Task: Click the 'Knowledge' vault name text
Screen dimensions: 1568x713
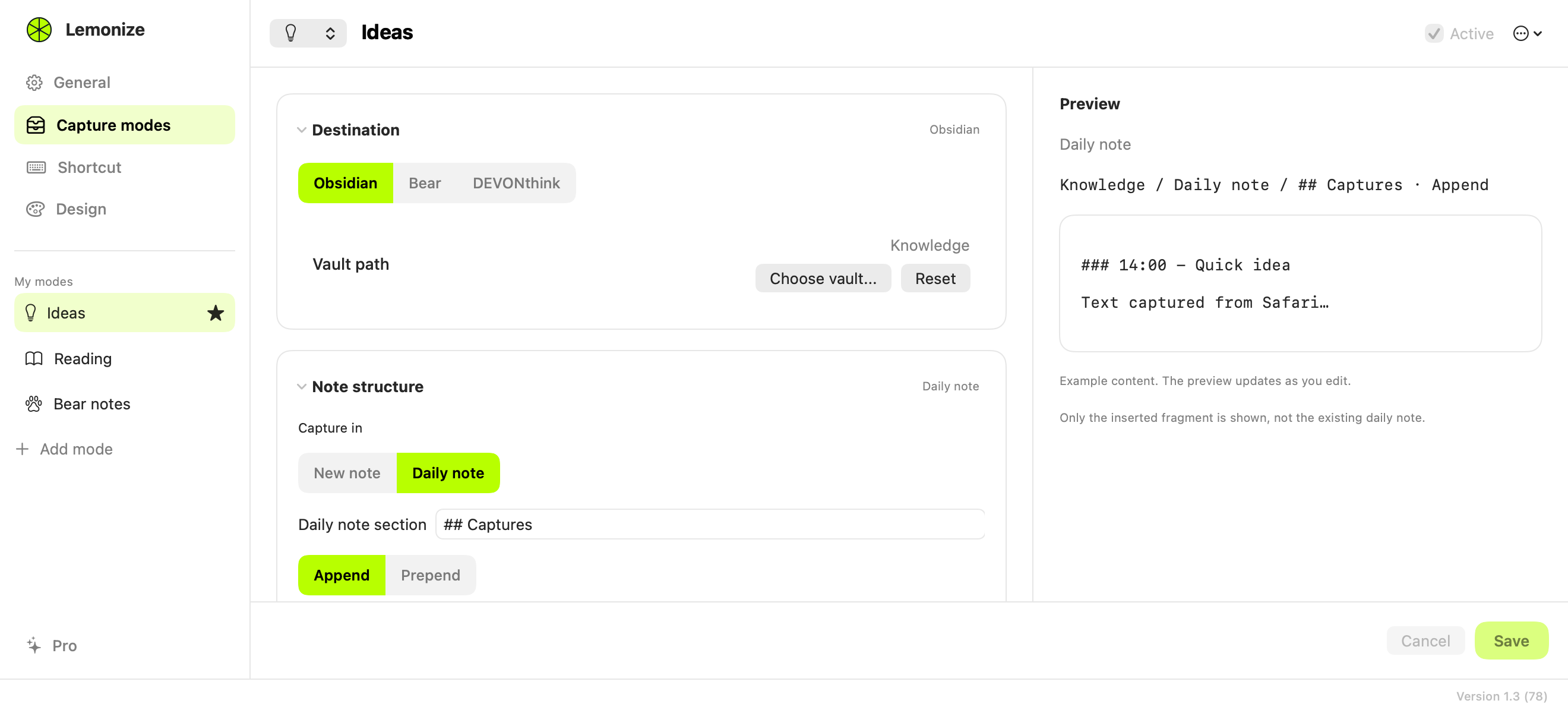Action: click(930, 245)
